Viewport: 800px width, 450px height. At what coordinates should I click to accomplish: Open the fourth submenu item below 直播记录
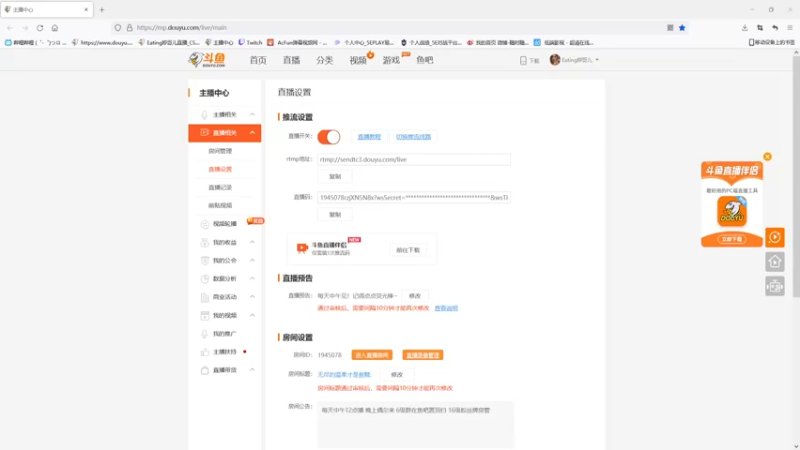pyautogui.click(x=220, y=206)
